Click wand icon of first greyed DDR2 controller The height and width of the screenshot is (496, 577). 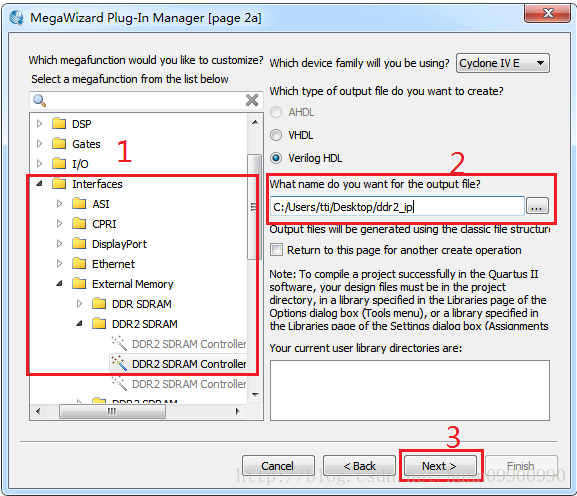[x=119, y=343]
